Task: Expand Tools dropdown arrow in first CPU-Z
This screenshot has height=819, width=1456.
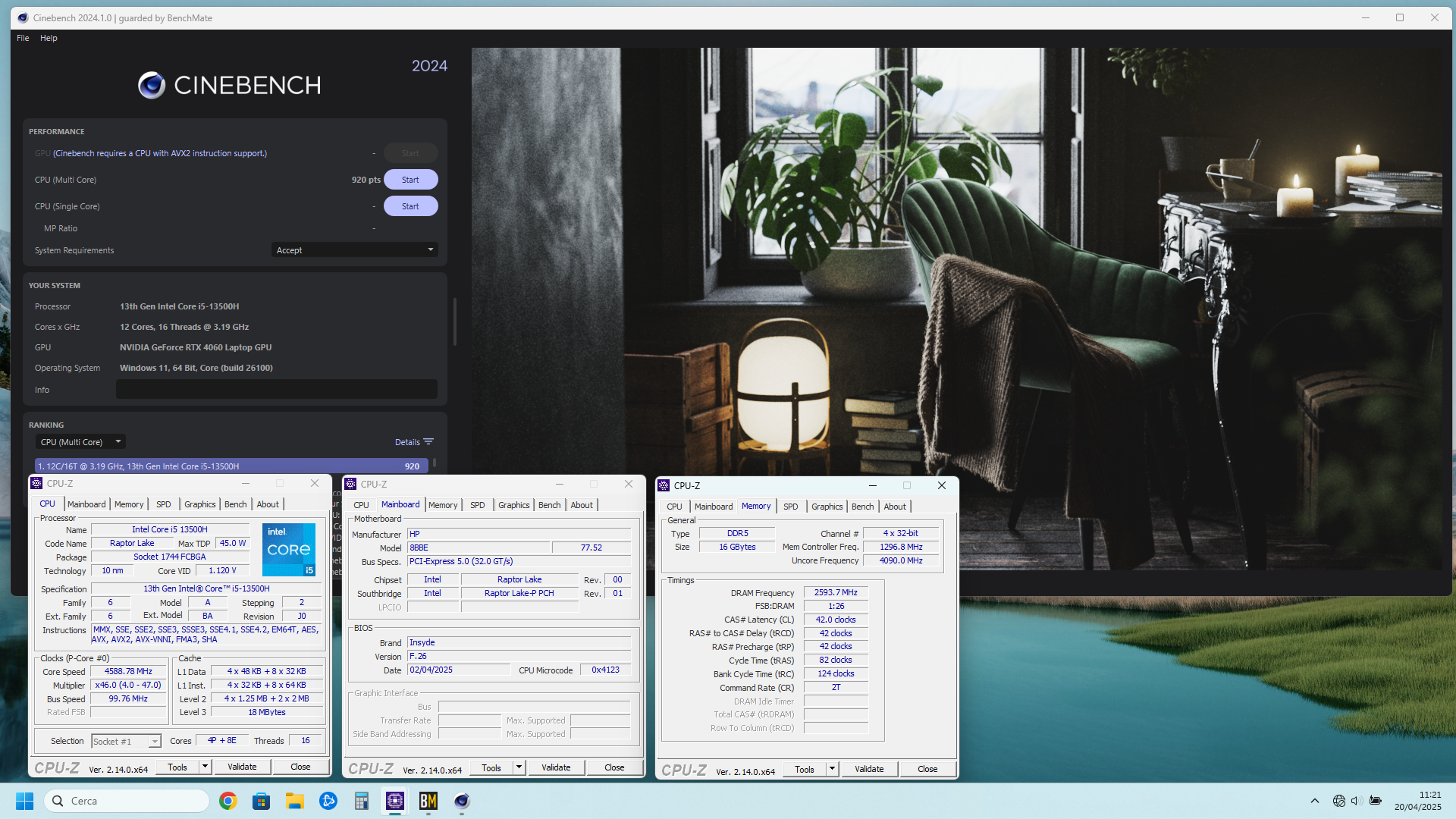Action: point(205,767)
